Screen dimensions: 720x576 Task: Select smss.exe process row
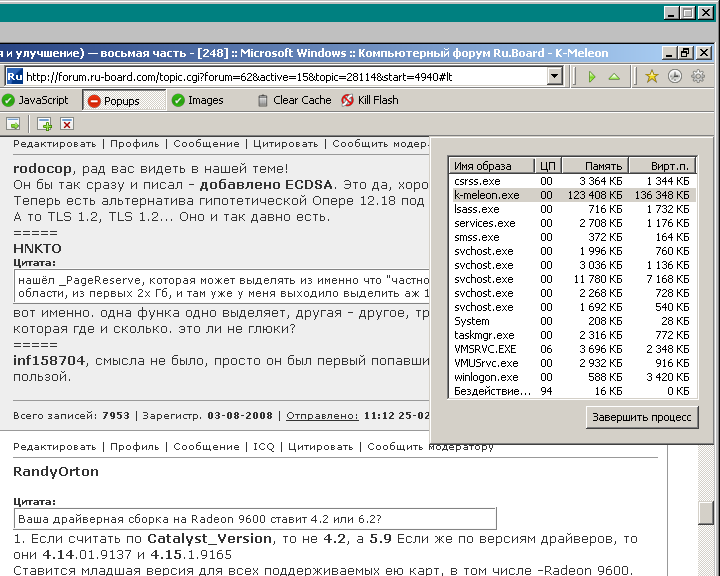tap(573, 237)
